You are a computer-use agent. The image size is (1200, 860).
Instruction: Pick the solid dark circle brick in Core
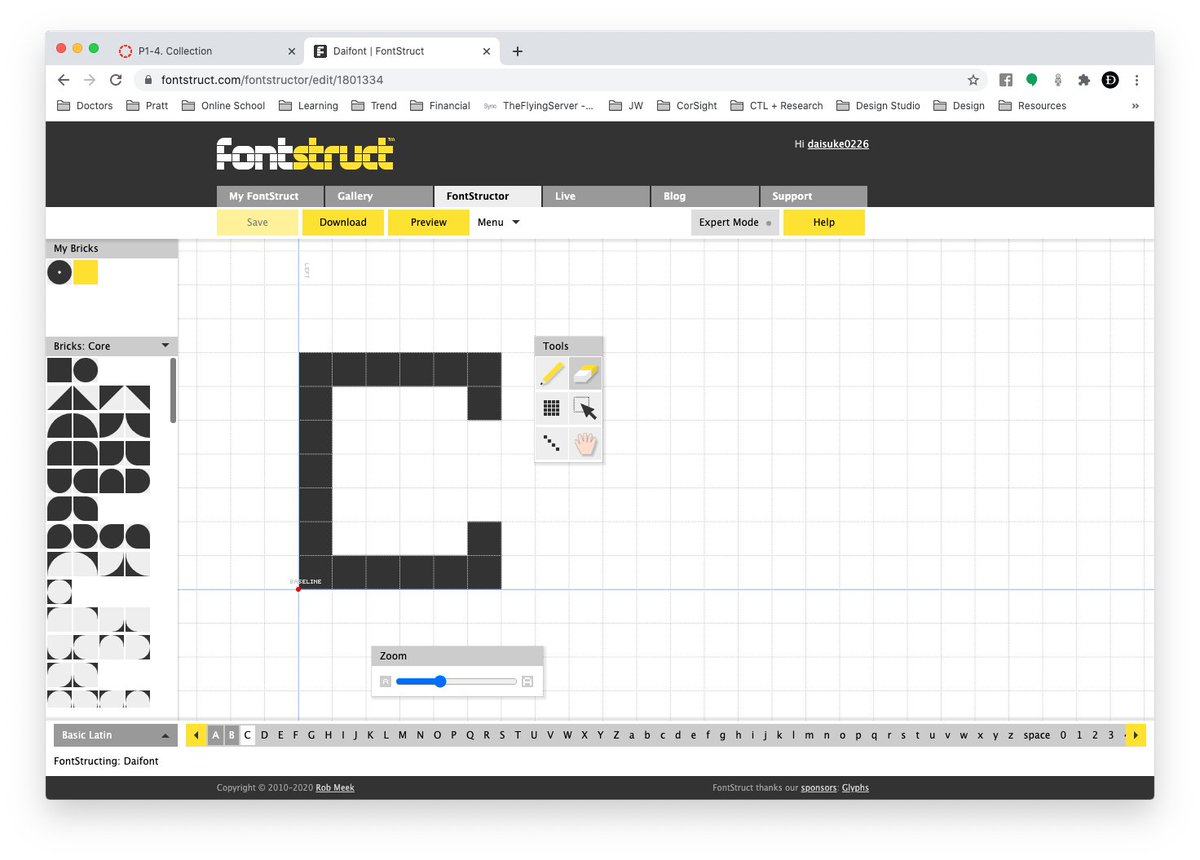point(85,371)
